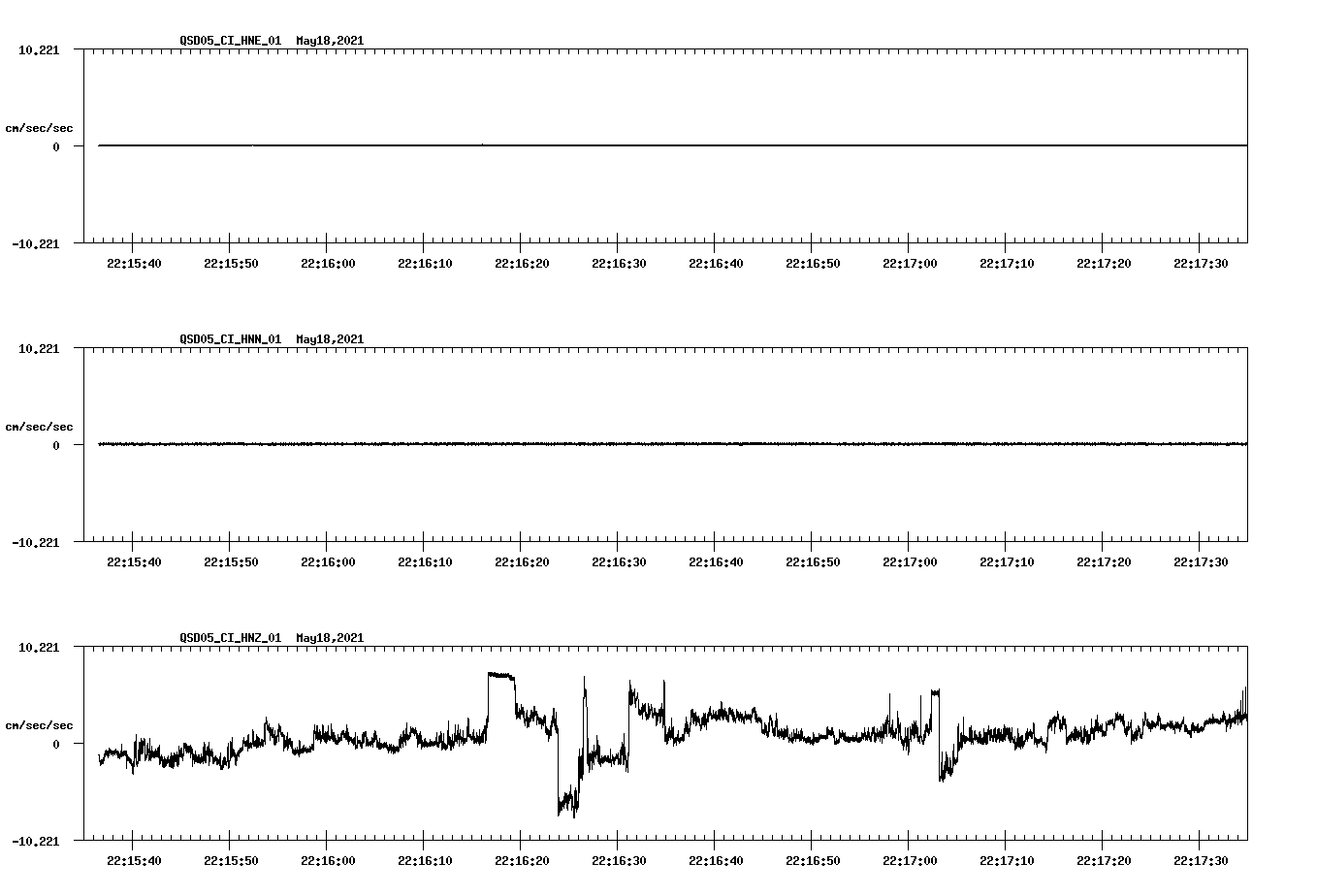Click the 22:16:30 tick label on middle plot

coord(621,560)
